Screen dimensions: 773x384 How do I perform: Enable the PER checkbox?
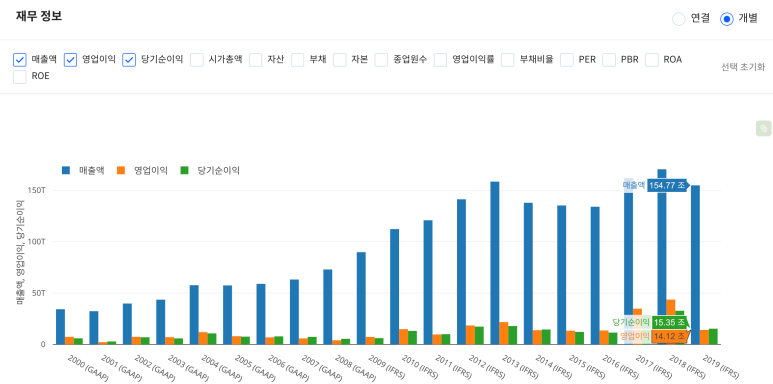[x=567, y=60]
